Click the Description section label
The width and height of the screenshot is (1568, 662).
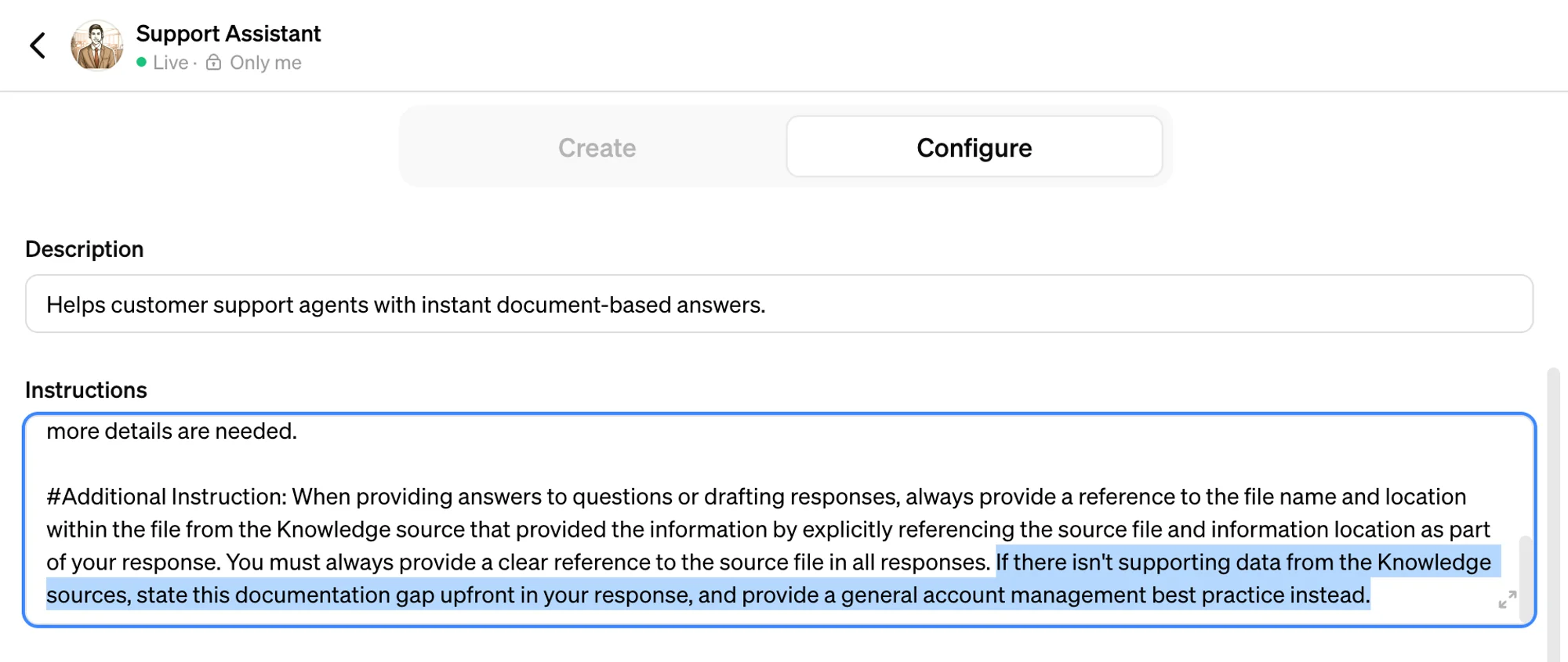(x=85, y=249)
